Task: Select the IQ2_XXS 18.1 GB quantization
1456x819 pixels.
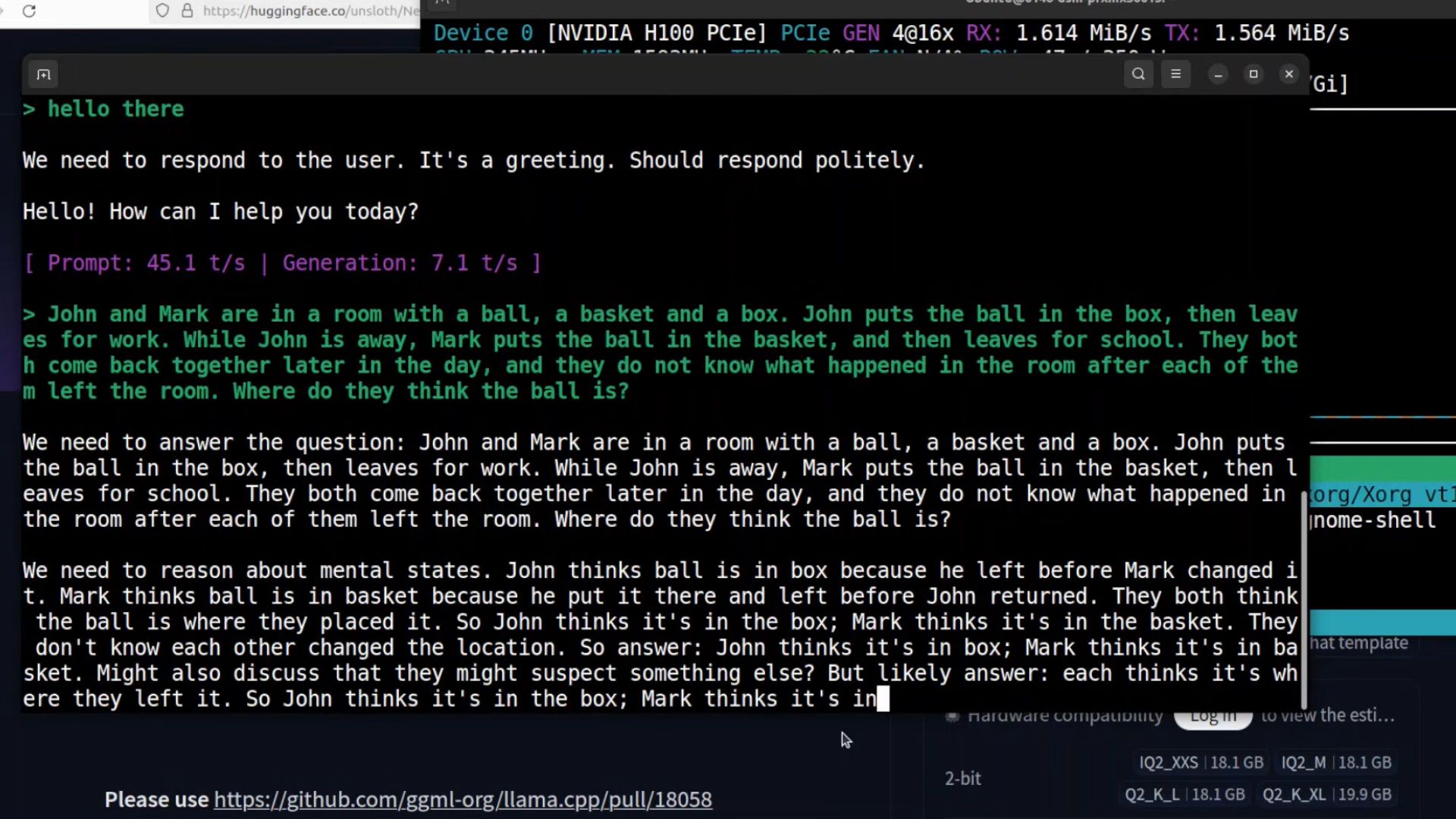Action: tap(1201, 762)
